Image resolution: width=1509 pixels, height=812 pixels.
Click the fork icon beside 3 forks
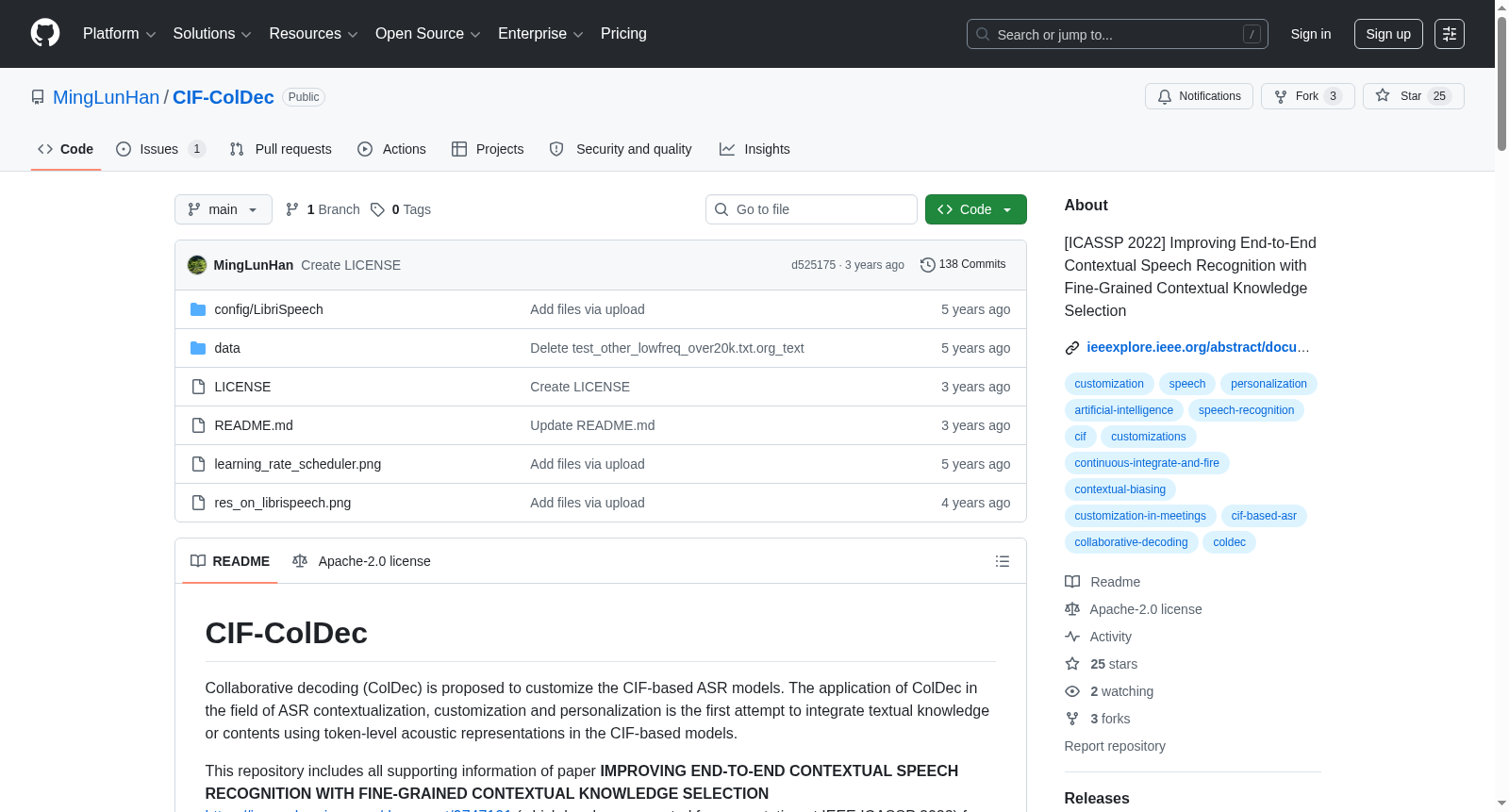click(x=1072, y=719)
